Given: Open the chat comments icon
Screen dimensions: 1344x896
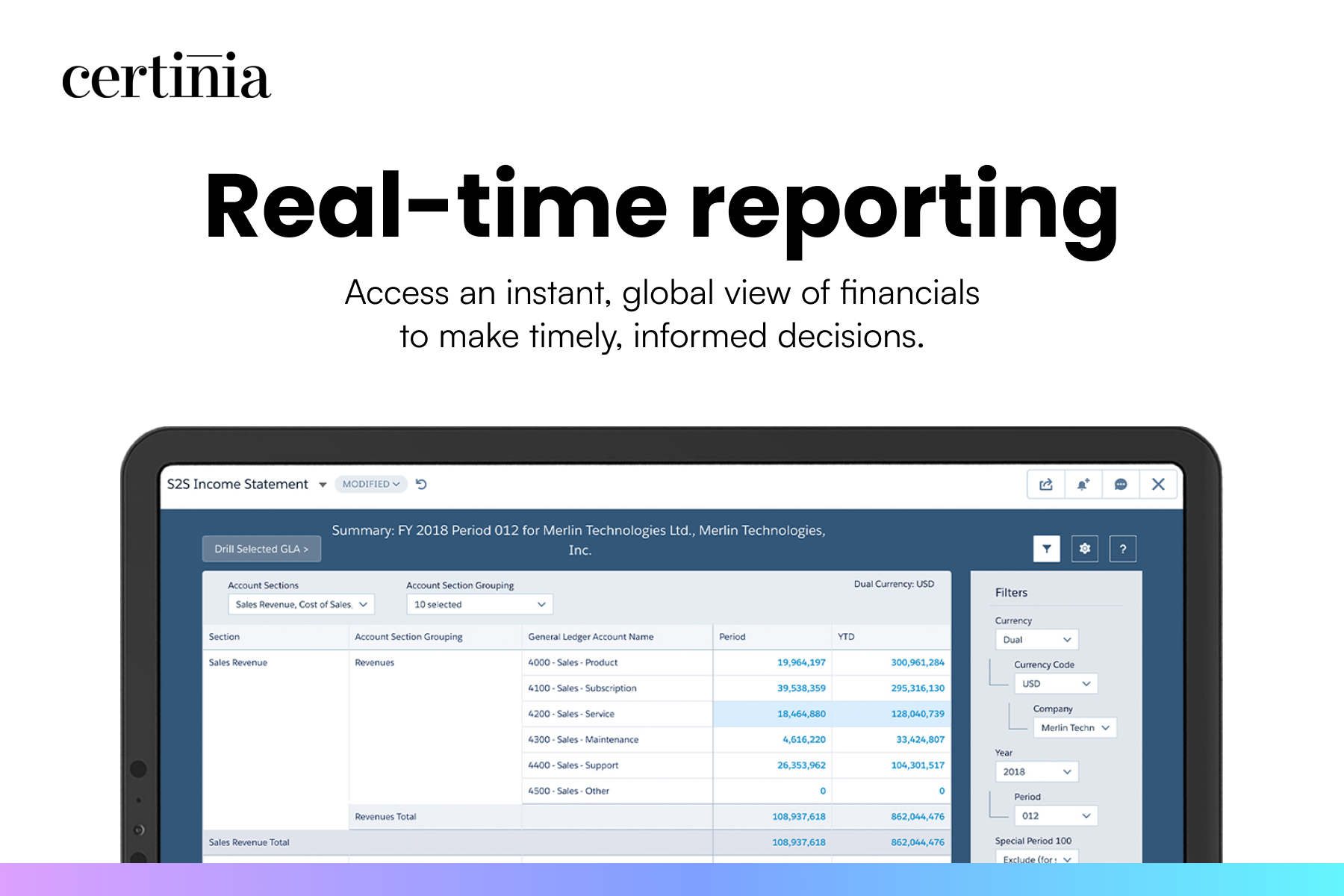Looking at the screenshot, I should point(1121,485).
